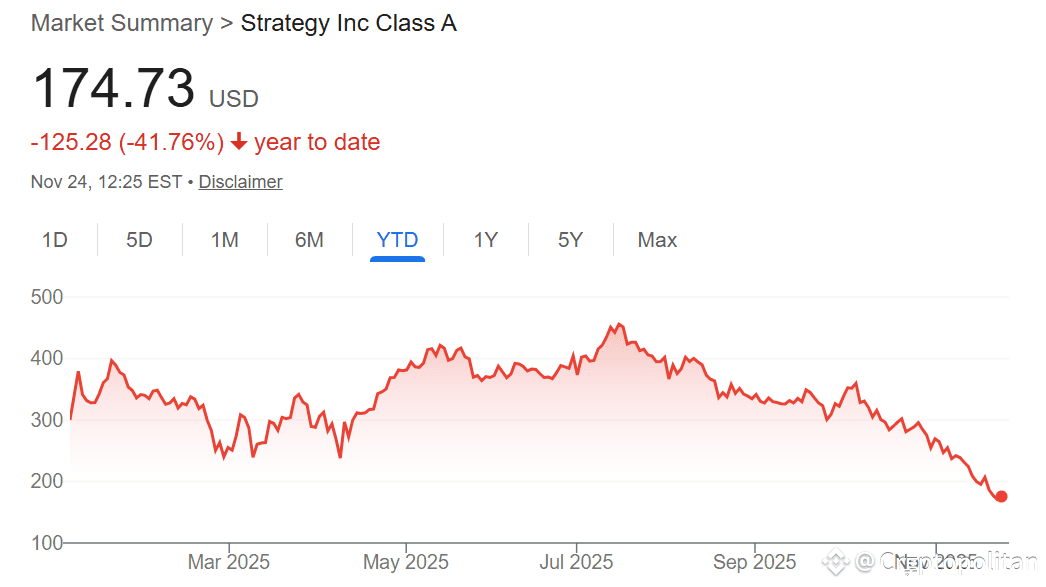Click the Nov 2025 axis label
1046x587 pixels.
click(936, 562)
